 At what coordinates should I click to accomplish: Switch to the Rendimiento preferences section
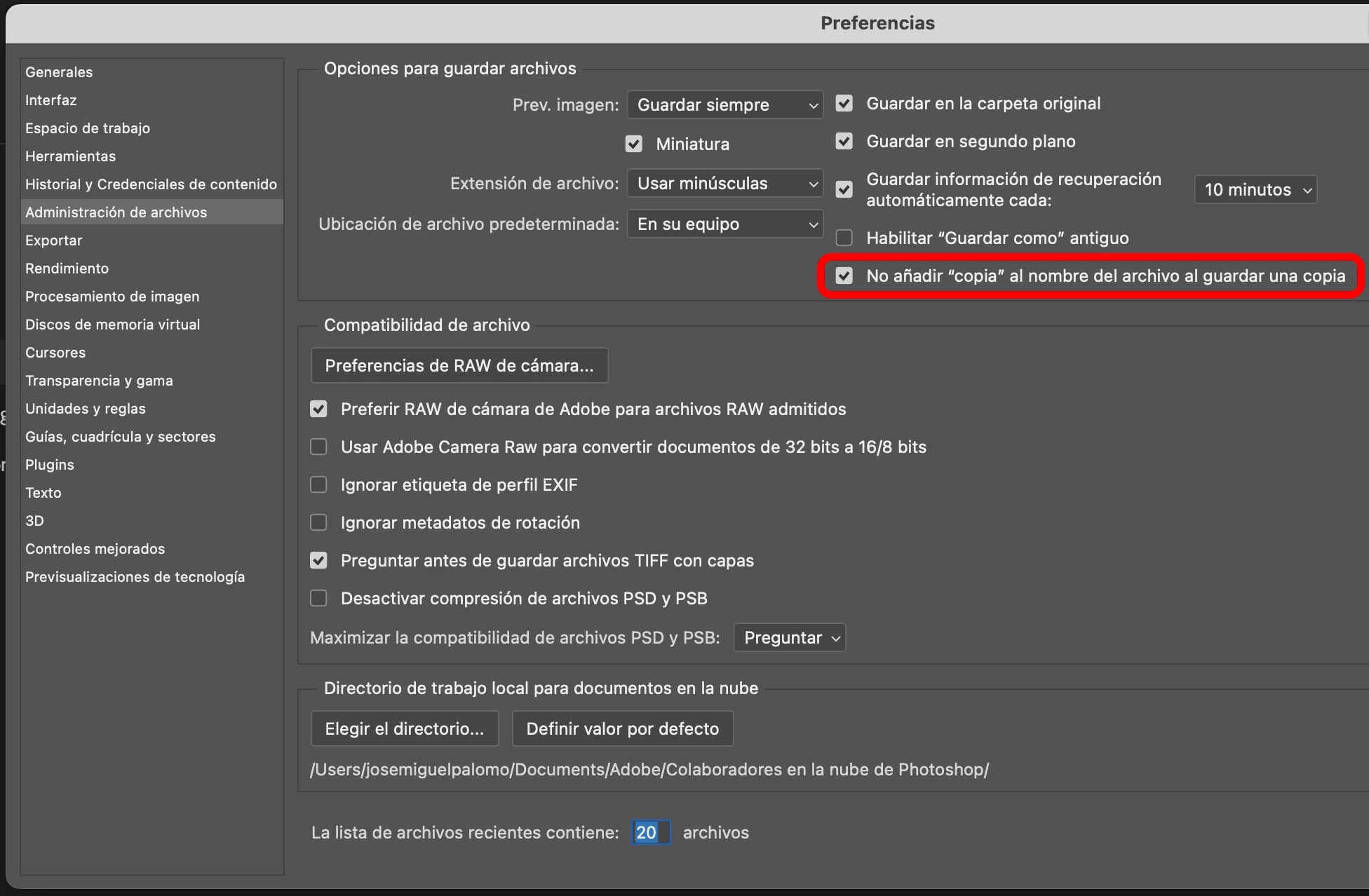coord(67,269)
